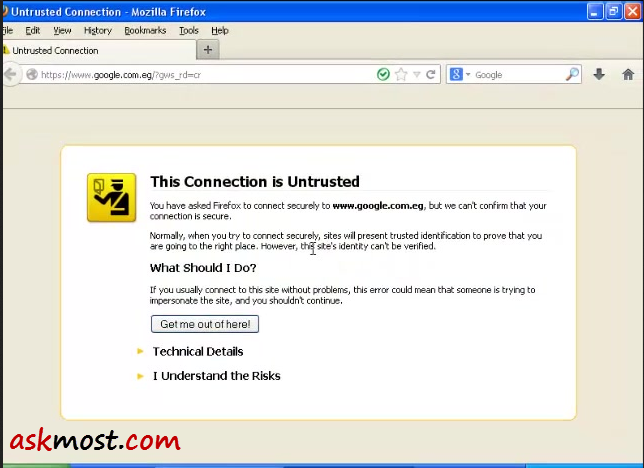The image size is (644, 468).
Task: Open the Help menu
Action: click(220, 30)
